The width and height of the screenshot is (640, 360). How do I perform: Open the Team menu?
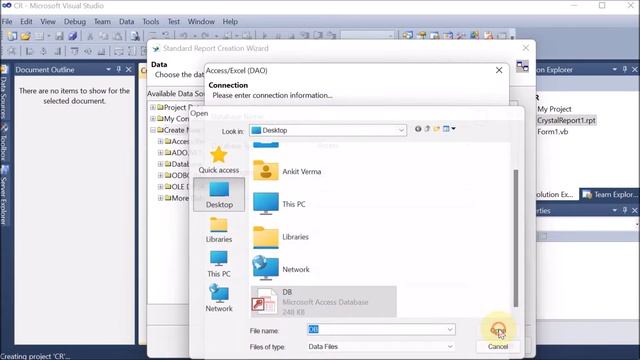pyautogui.click(x=102, y=22)
